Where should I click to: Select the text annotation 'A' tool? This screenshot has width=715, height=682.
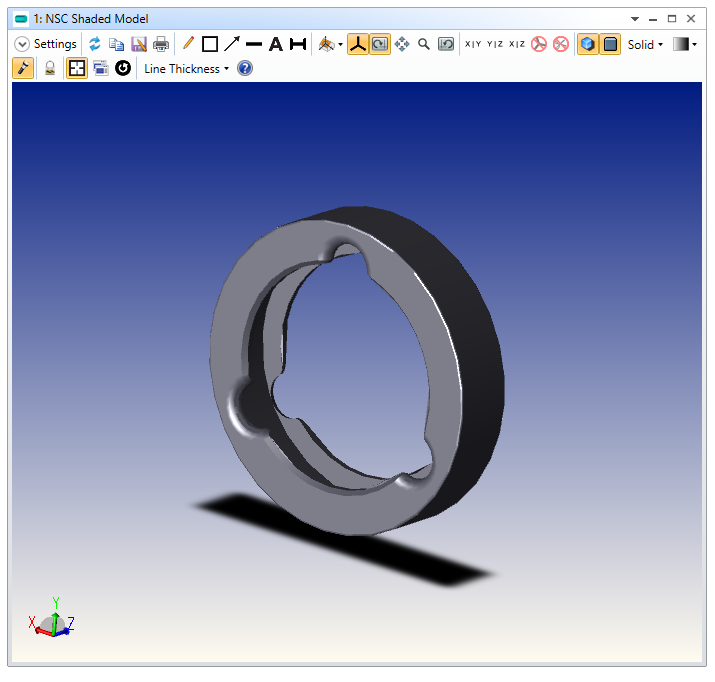click(x=275, y=44)
